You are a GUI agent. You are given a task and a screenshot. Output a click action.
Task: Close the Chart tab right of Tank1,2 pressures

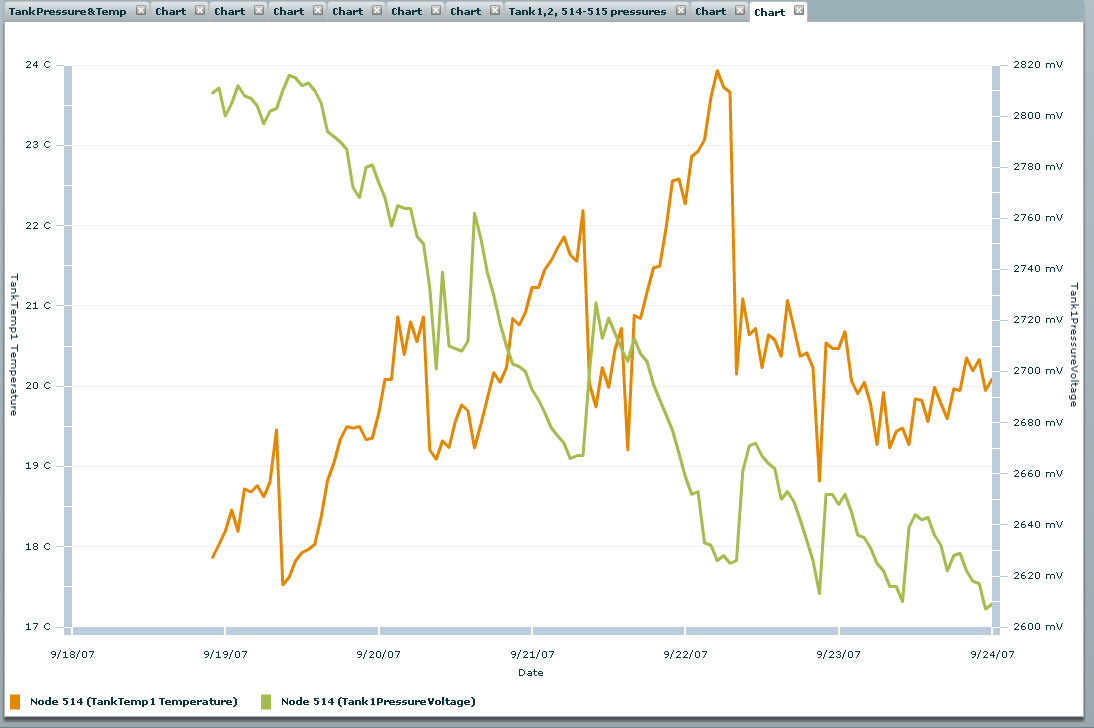pos(739,10)
